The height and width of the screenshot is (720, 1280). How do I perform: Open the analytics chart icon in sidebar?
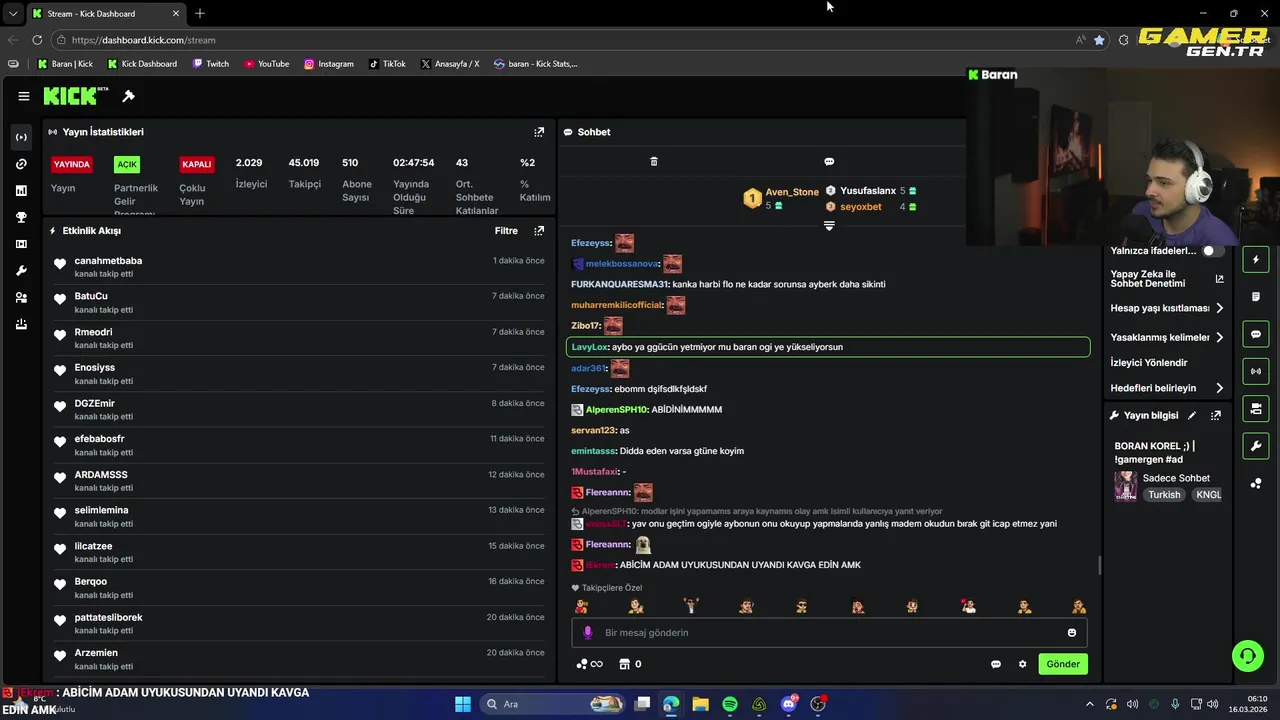[x=22, y=190]
